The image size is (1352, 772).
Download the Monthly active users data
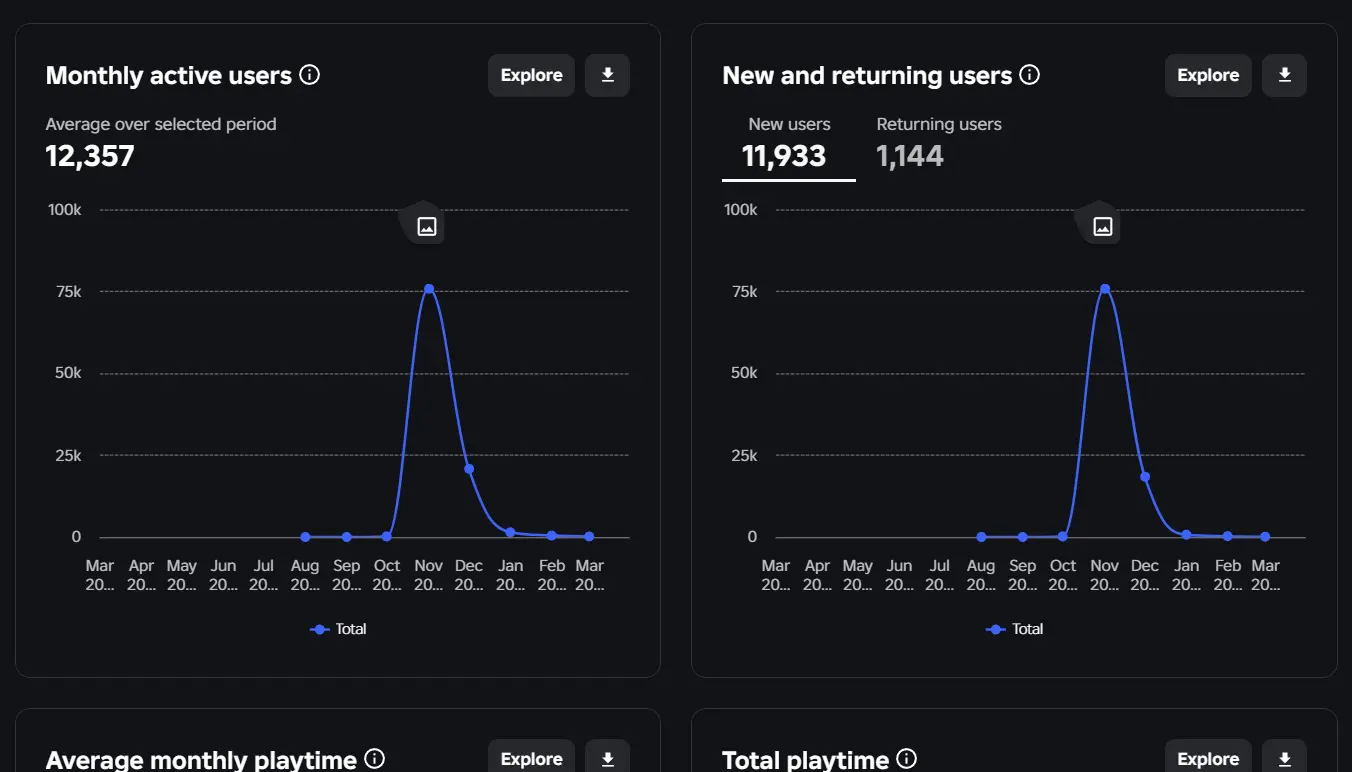pos(607,75)
